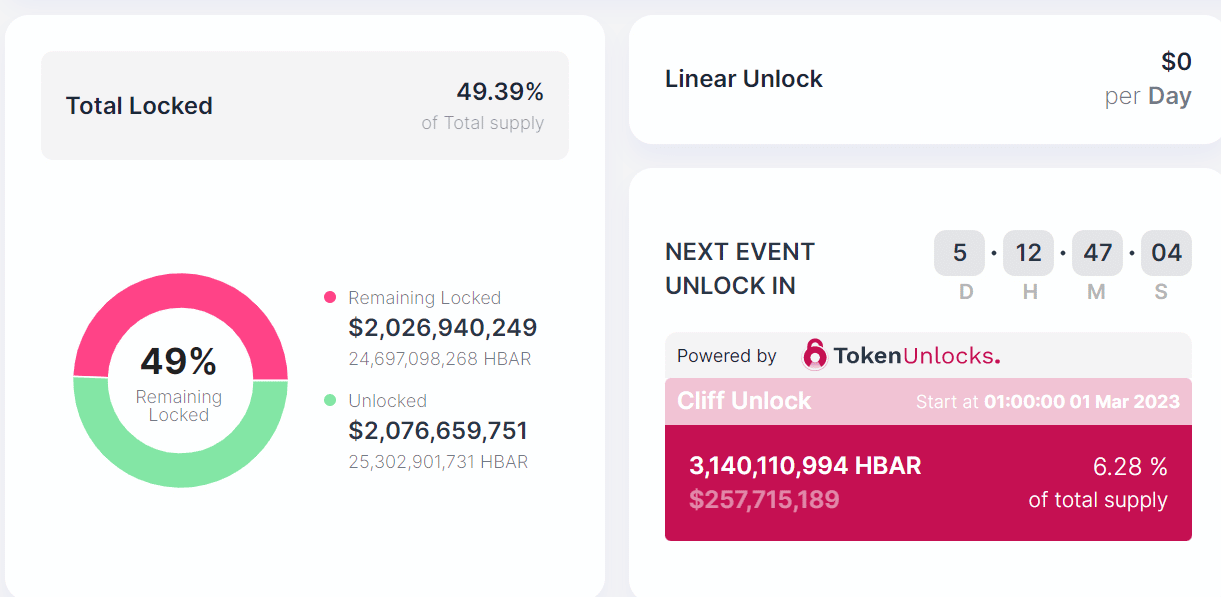
Task: Click the 25,302,901,731 HBAR unlocked amount
Action: point(438,462)
